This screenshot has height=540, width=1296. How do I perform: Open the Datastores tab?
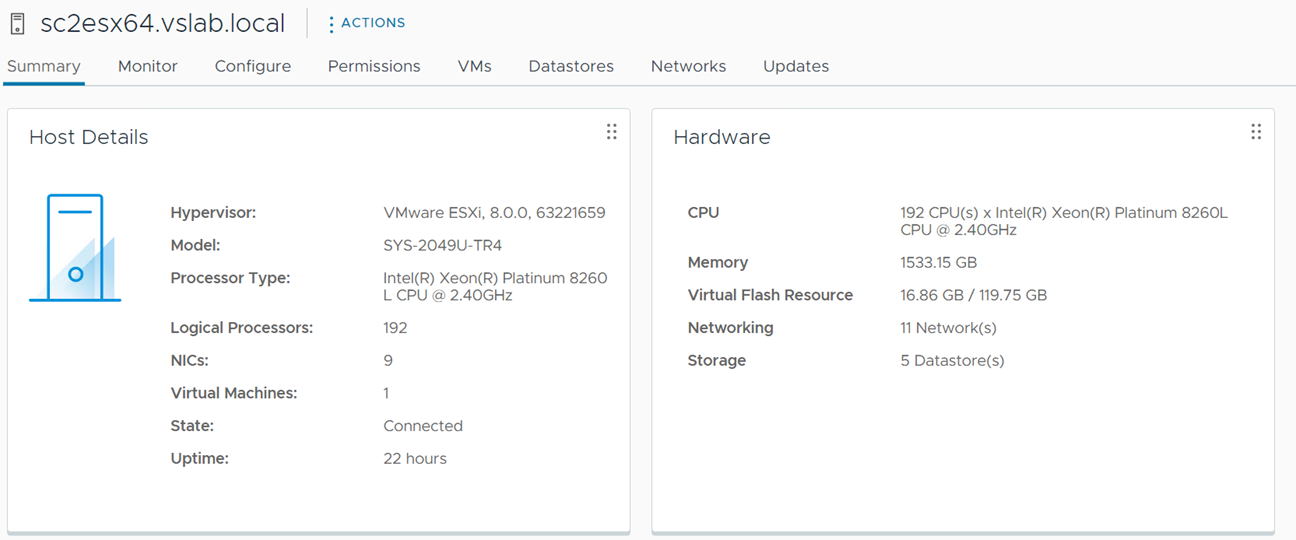click(571, 66)
